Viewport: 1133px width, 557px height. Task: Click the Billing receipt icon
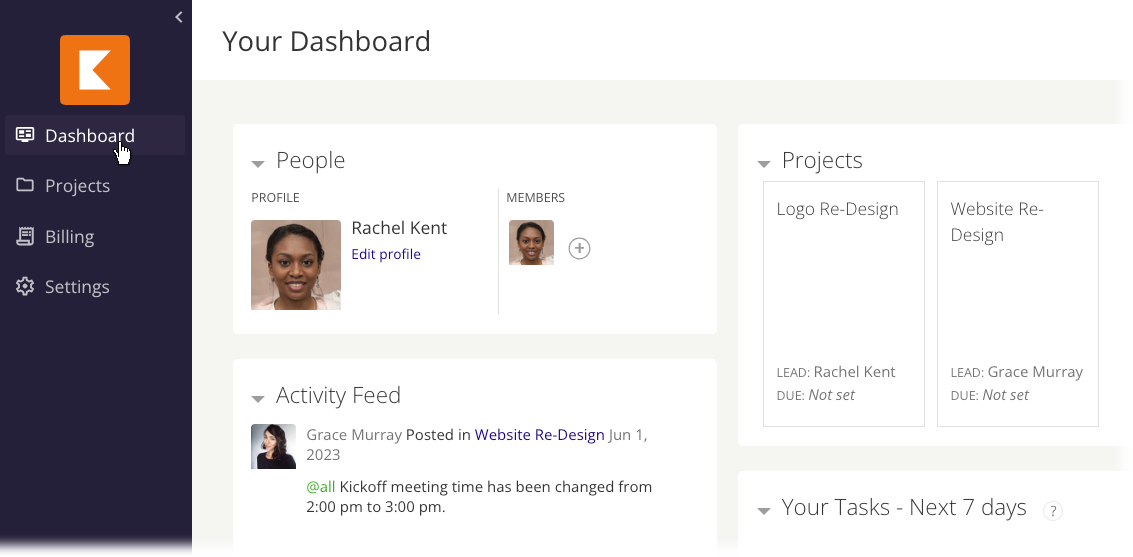click(x=25, y=236)
